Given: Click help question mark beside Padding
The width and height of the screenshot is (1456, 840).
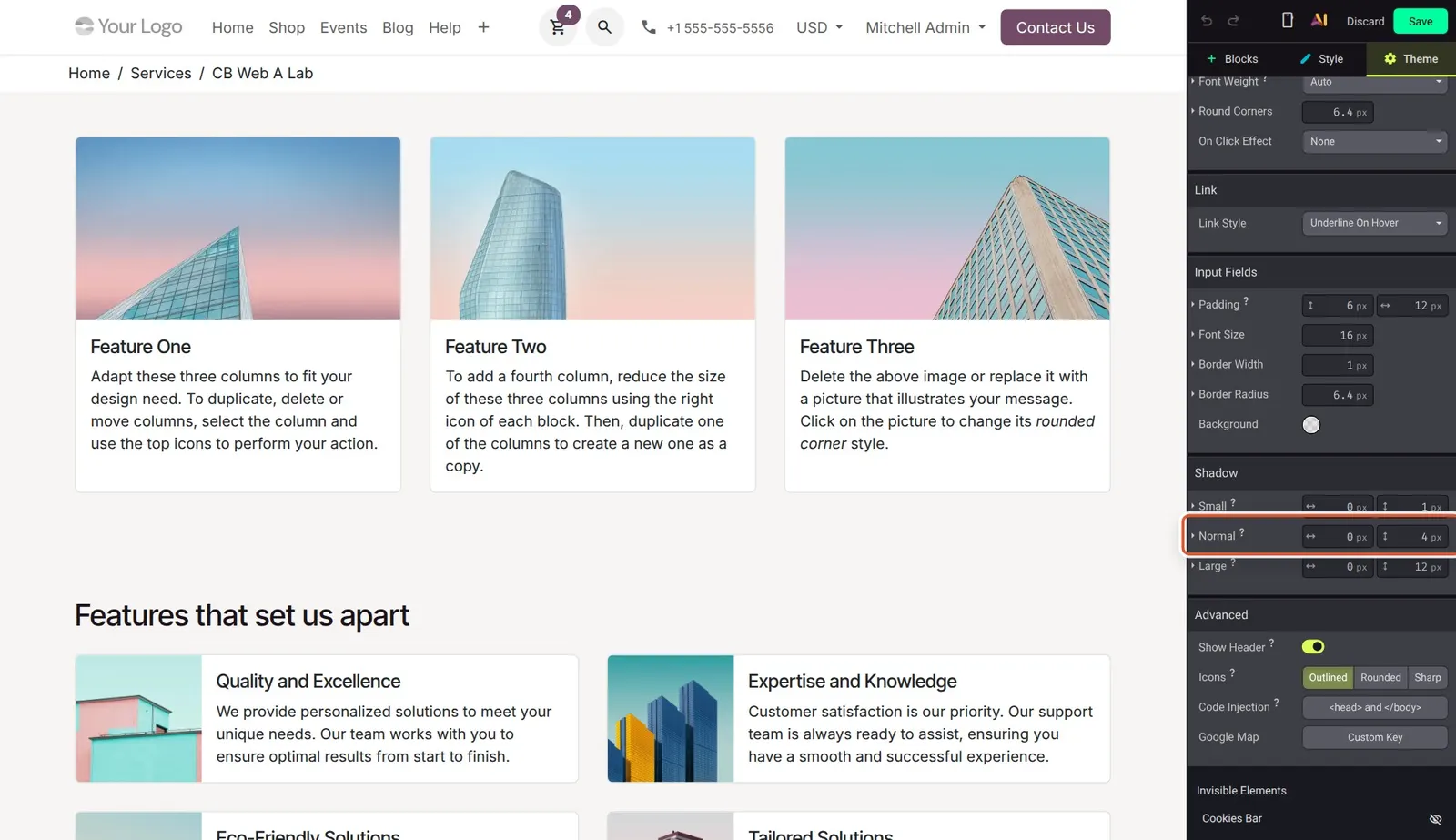Looking at the screenshot, I should click(1246, 300).
